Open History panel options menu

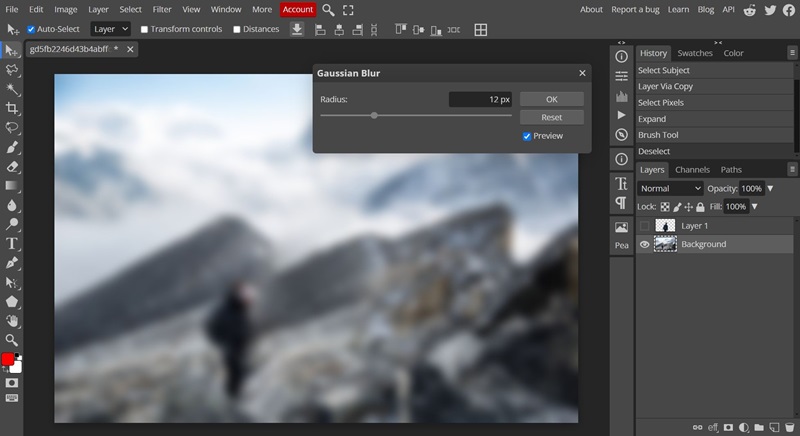coord(792,53)
